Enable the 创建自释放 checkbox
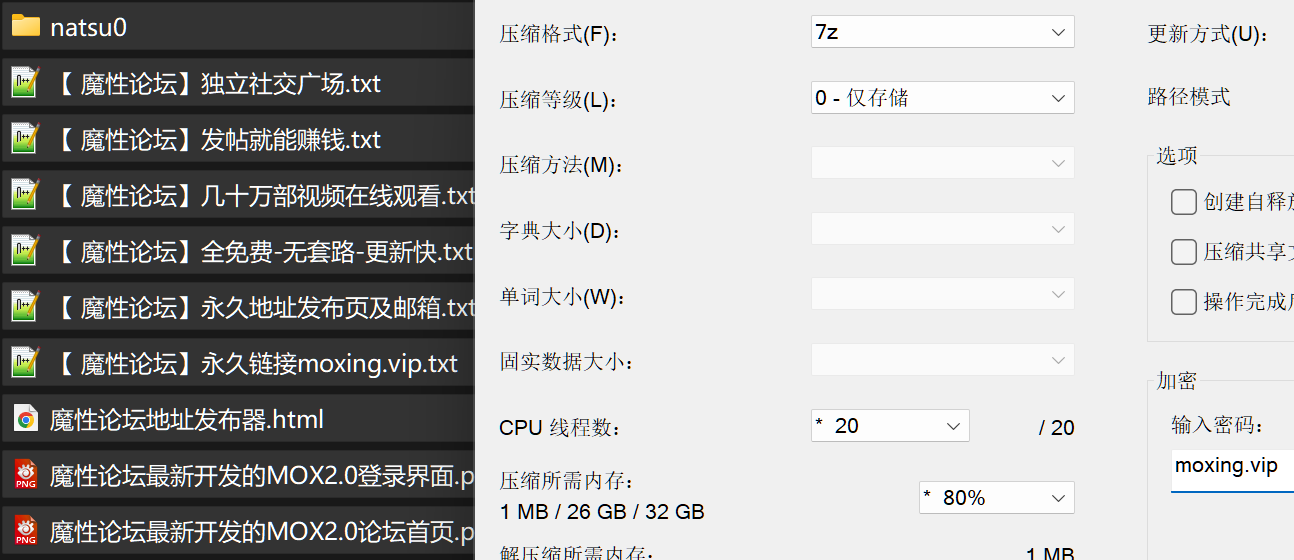This screenshot has width=1294, height=560. tap(1184, 202)
